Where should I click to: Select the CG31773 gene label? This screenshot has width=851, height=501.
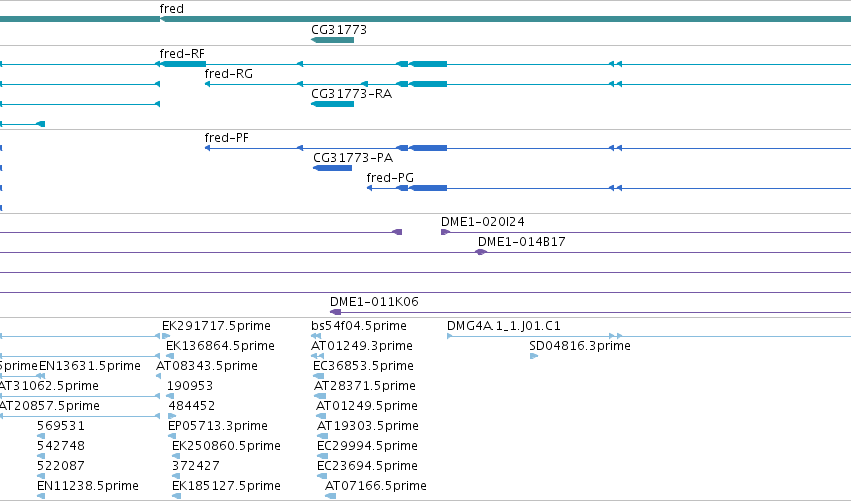pyautogui.click(x=339, y=29)
